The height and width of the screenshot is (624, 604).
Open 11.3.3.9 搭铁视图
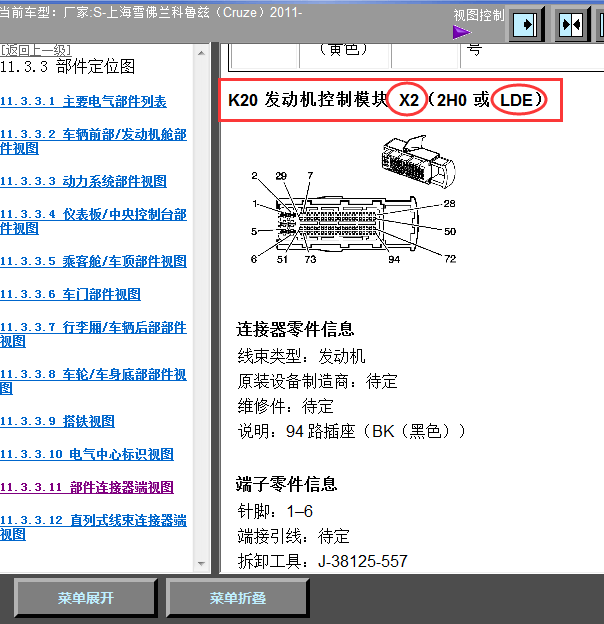(57, 421)
